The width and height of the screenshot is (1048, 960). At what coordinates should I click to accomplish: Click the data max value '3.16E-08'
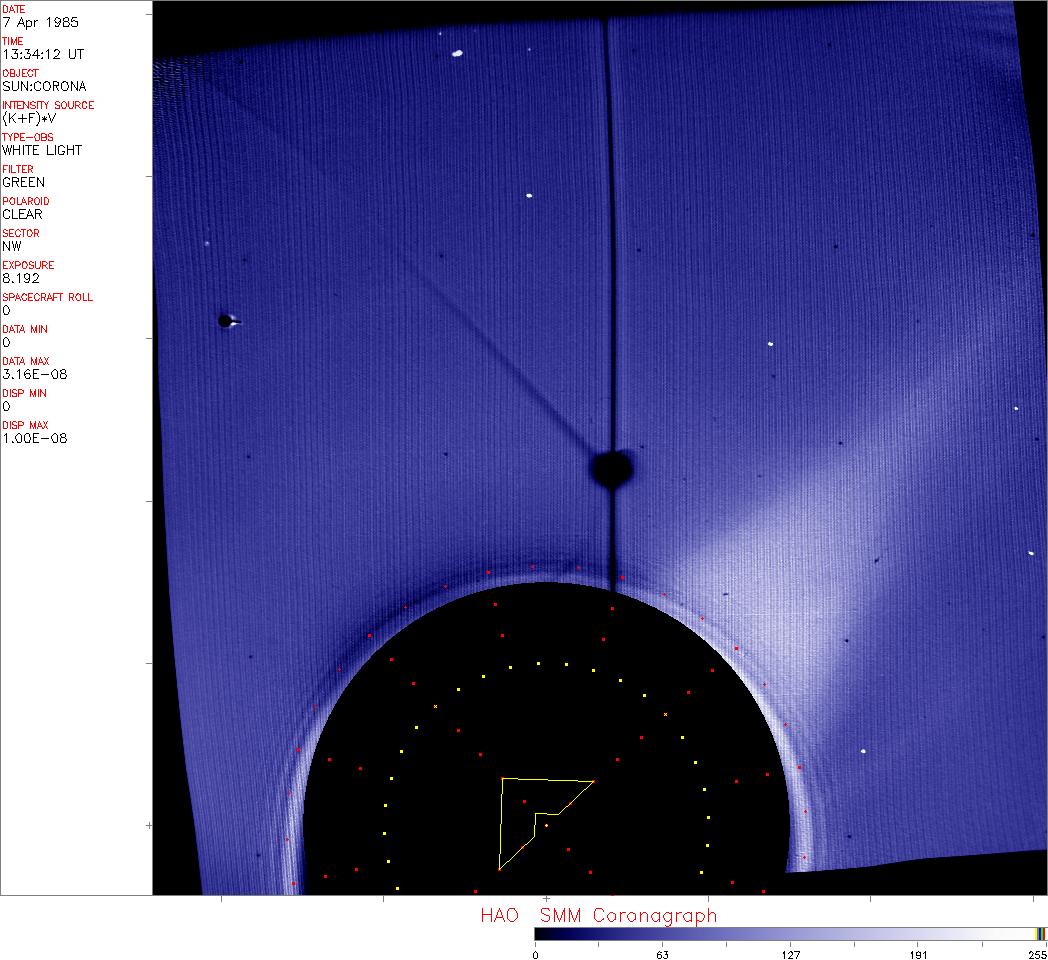click(35, 375)
